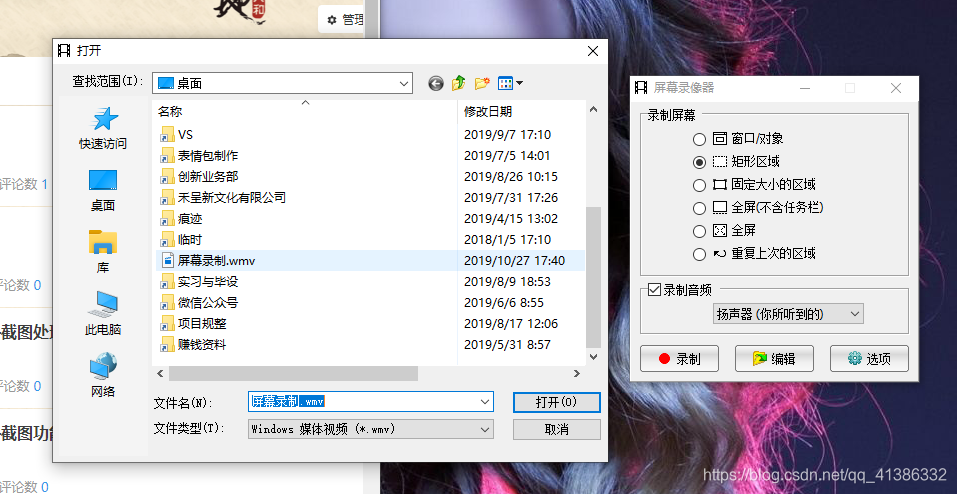Viewport: 957px width, 494px height.
Task: Select the 禾呈新文化有限公司 folder row
Action: (368, 198)
